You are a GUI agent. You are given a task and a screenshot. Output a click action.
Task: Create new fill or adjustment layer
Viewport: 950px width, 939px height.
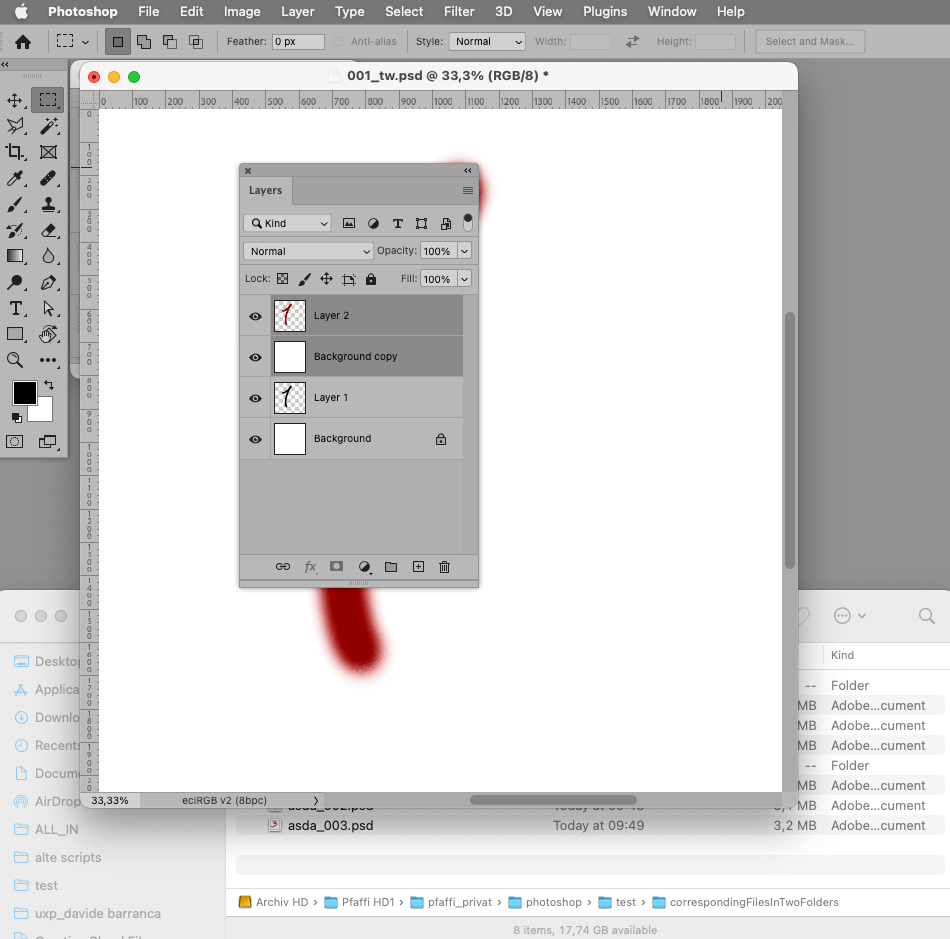364,566
